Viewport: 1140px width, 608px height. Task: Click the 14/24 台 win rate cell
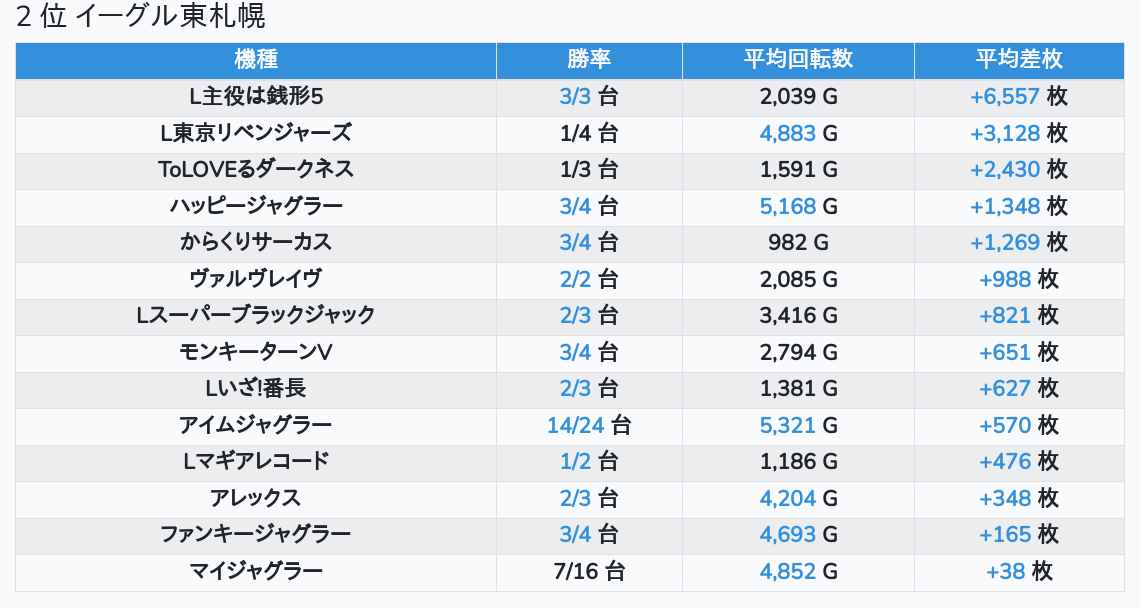click(x=589, y=425)
